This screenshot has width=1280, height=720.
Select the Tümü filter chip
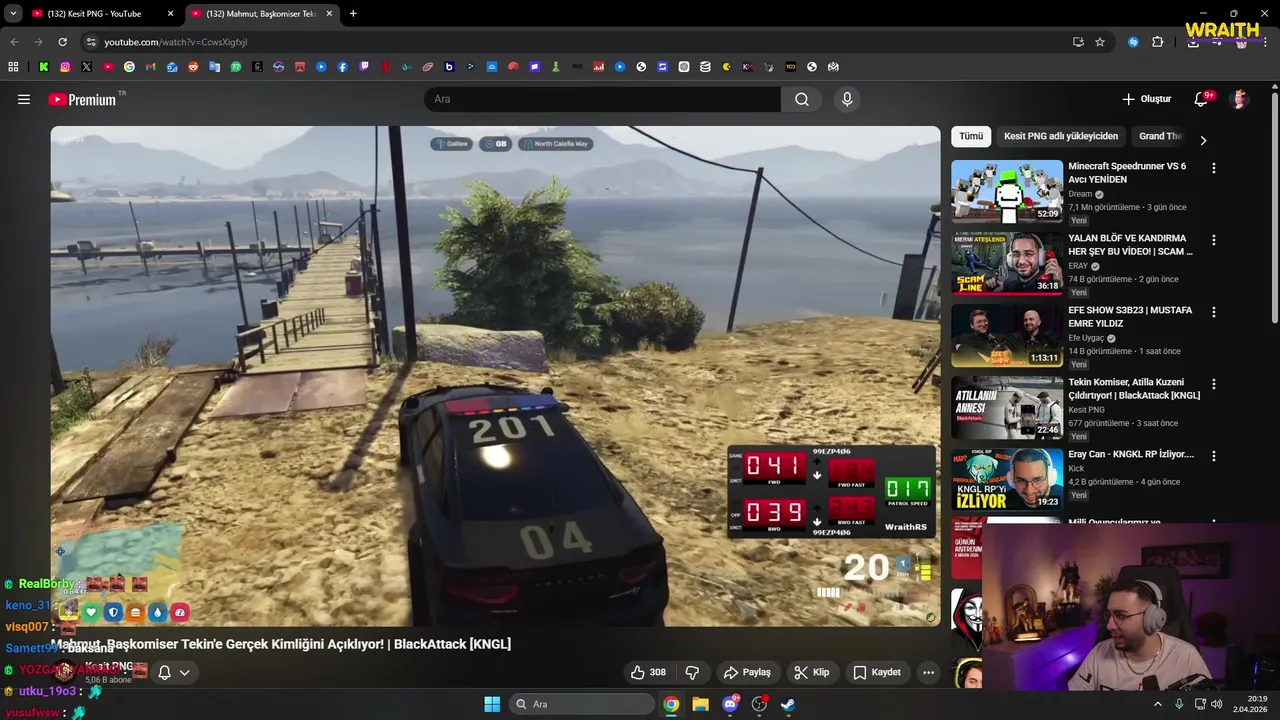click(x=971, y=136)
